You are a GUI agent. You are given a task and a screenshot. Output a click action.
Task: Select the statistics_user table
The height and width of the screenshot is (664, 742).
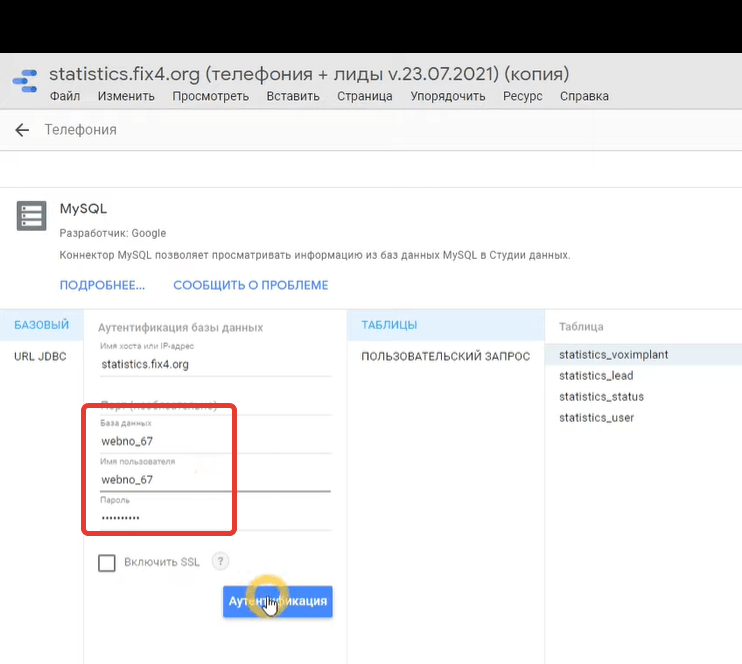click(643, 417)
